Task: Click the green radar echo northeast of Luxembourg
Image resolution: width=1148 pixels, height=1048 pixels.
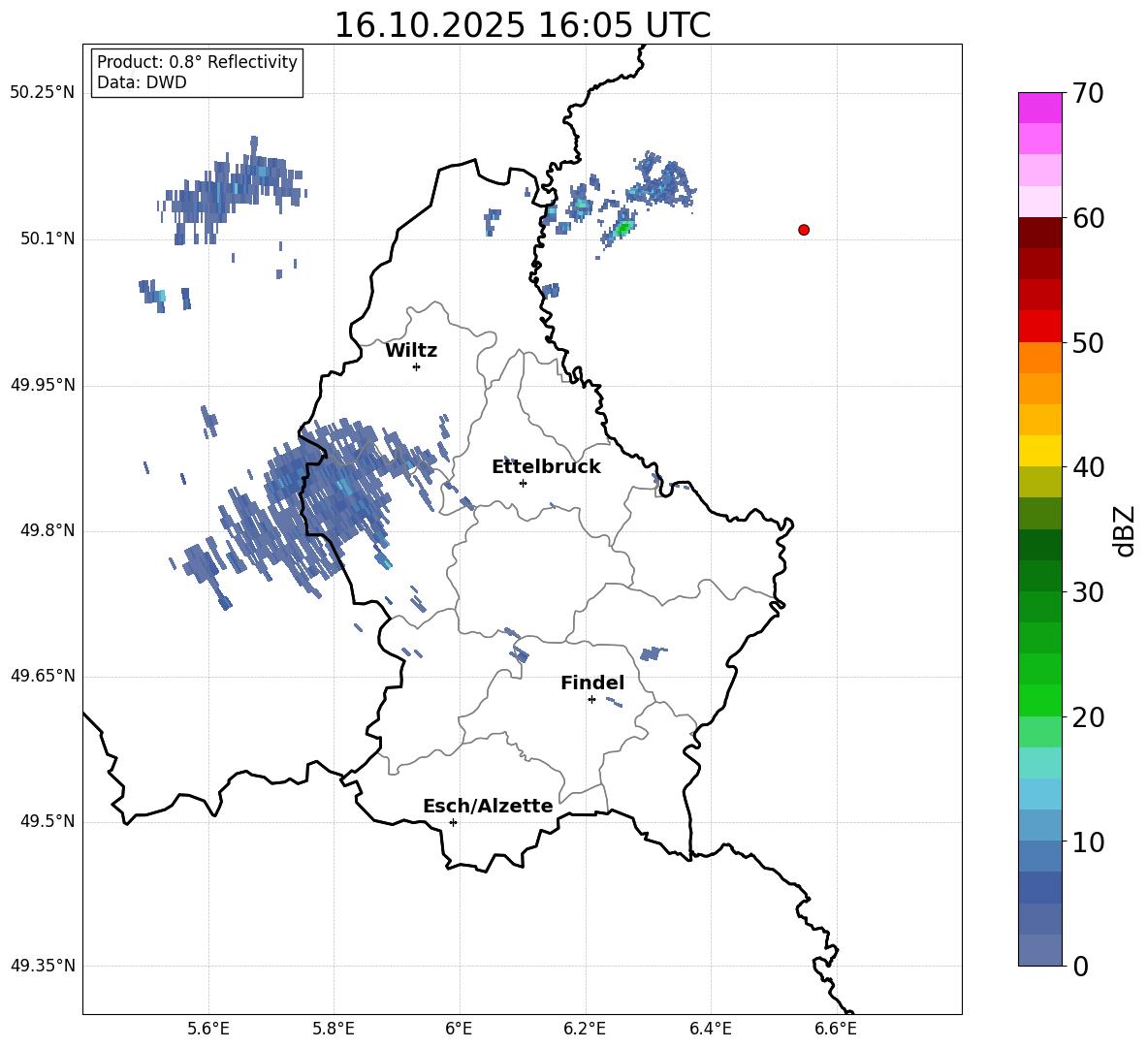Action: coord(623,228)
